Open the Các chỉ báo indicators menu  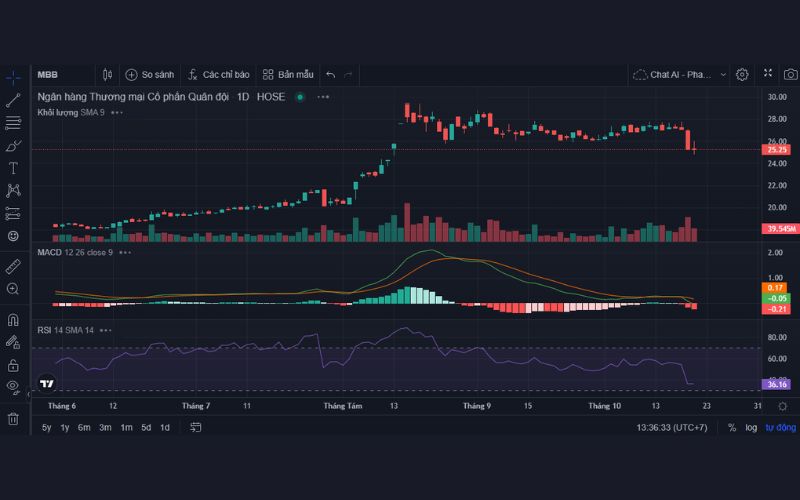click(x=217, y=74)
